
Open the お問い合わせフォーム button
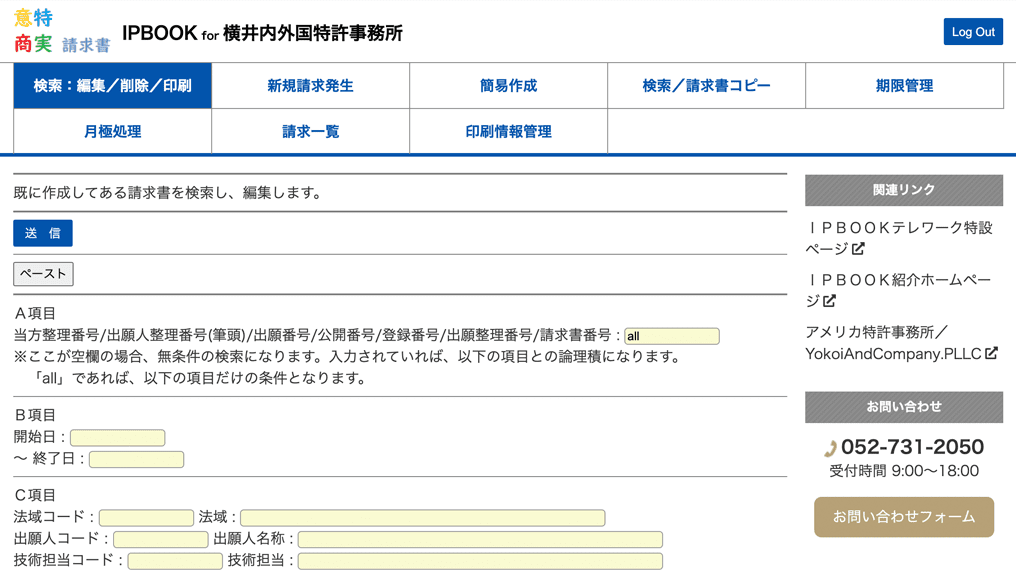coord(904,517)
